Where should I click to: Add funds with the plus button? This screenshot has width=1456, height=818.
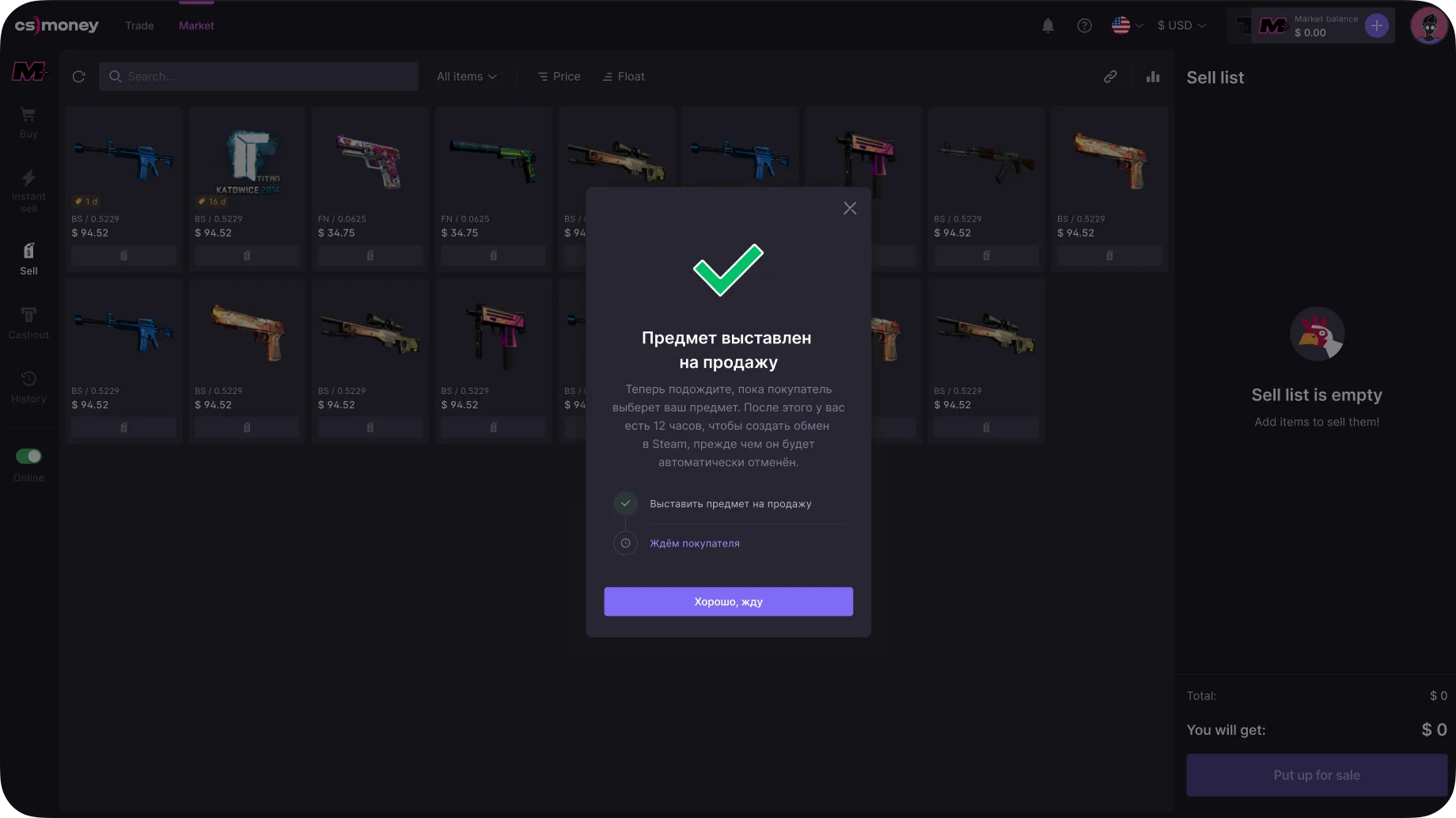click(x=1377, y=25)
